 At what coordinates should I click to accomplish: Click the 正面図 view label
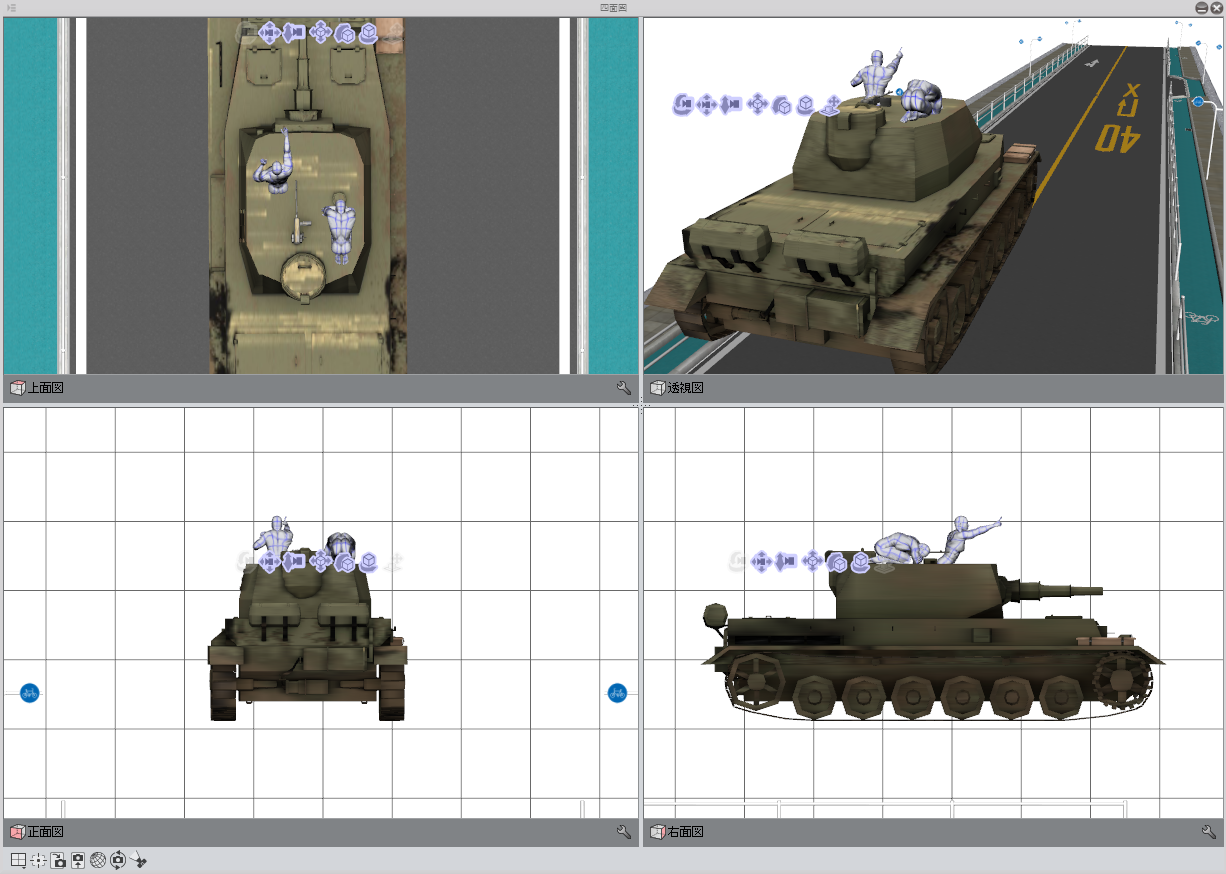45,831
